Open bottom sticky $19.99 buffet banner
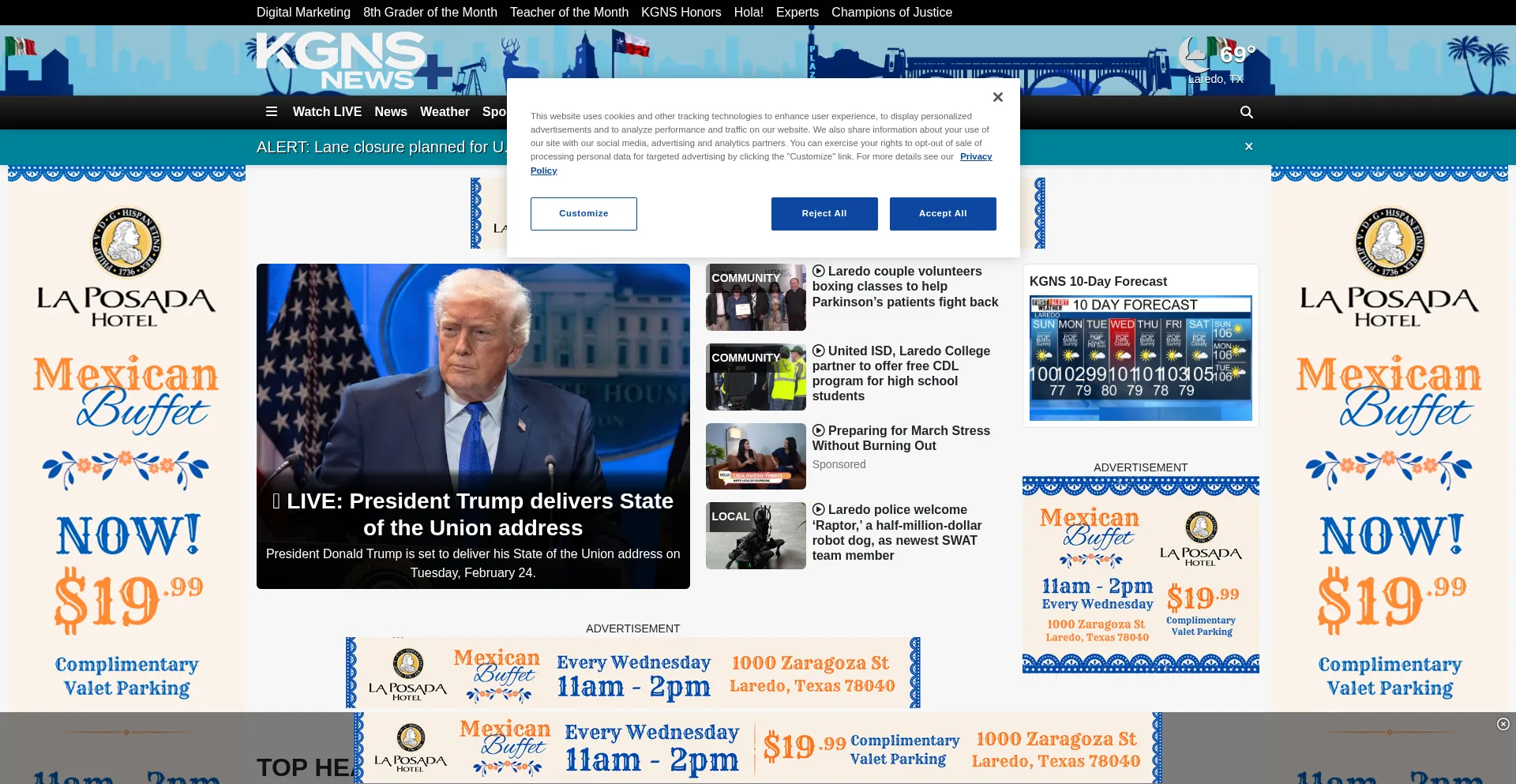Screen dimensions: 1516x784 coord(758,748)
